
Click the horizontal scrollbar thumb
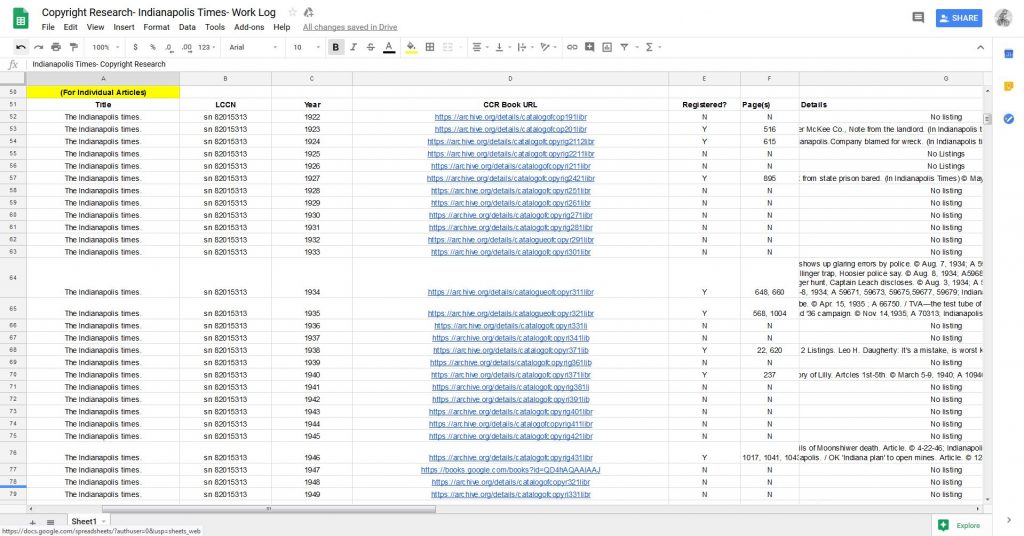point(268,509)
